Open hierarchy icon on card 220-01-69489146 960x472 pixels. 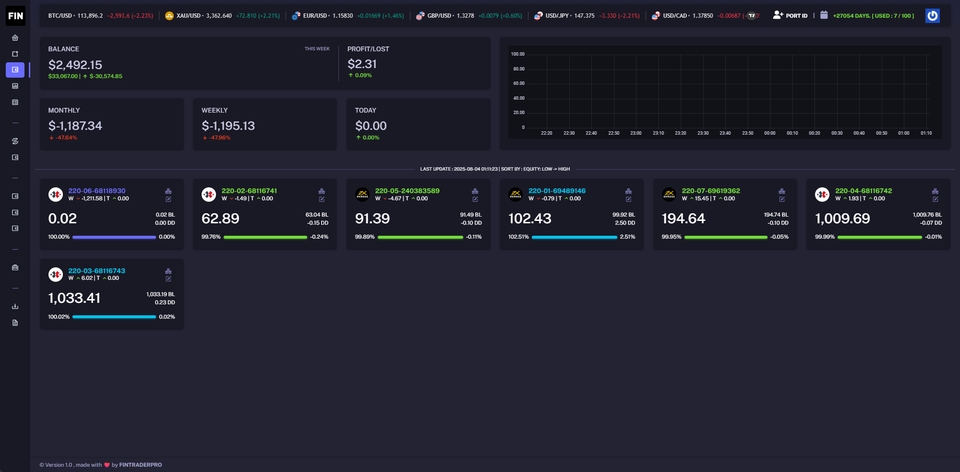click(x=628, y=192)
